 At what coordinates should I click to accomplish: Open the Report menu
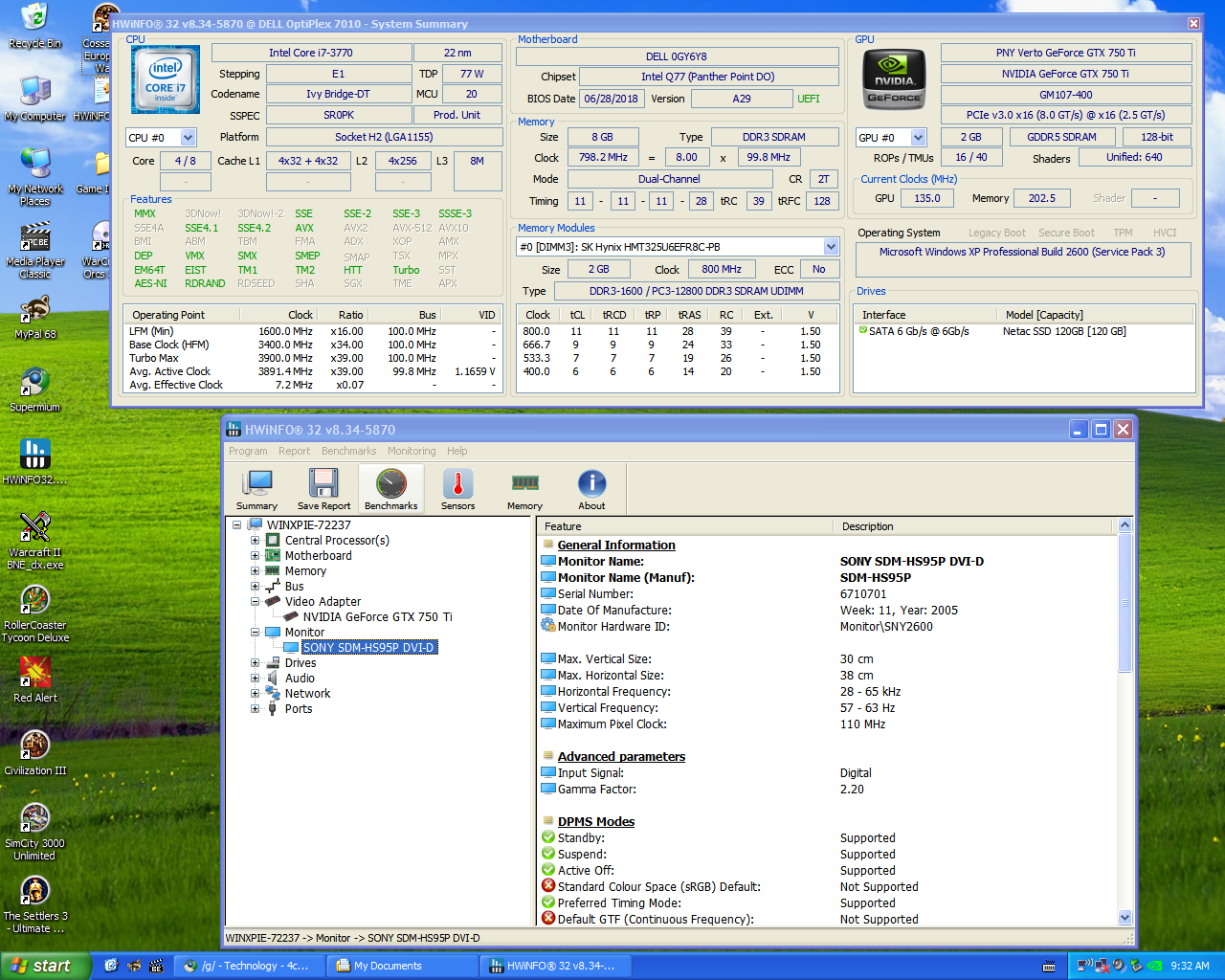(294, 451)
